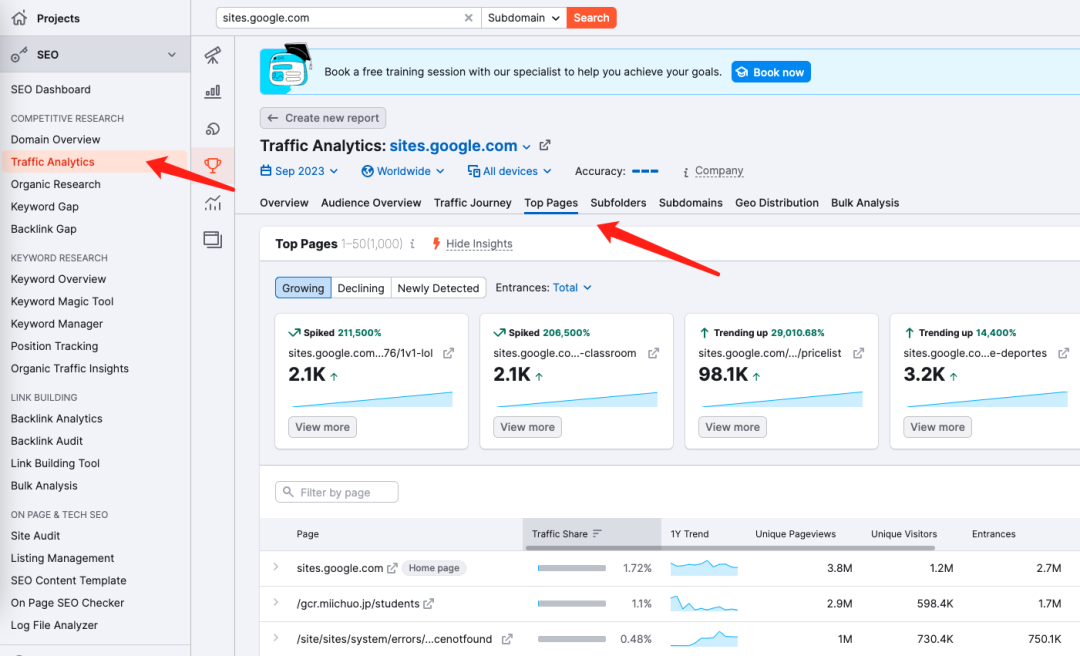View more for 1v1-lol page card
Viewport: 1080px width, 656px height.
322,427
